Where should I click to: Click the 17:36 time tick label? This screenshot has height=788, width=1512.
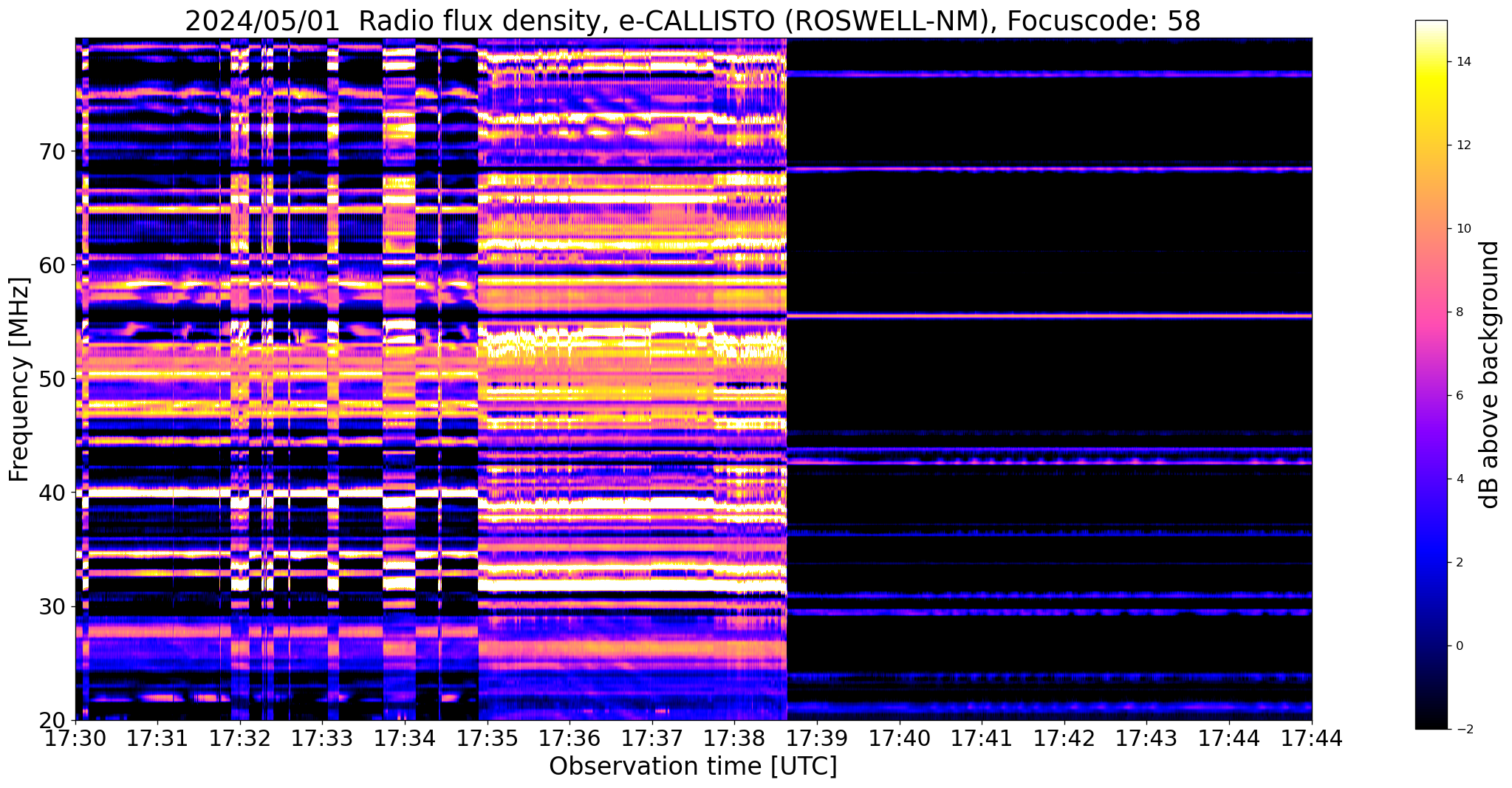pos(569,738)
